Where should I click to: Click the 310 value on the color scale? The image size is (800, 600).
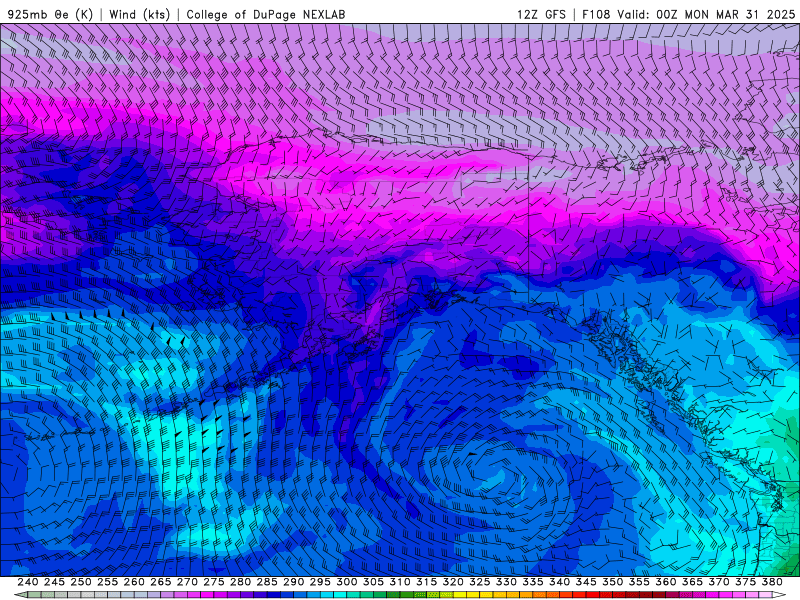point(399,582)
